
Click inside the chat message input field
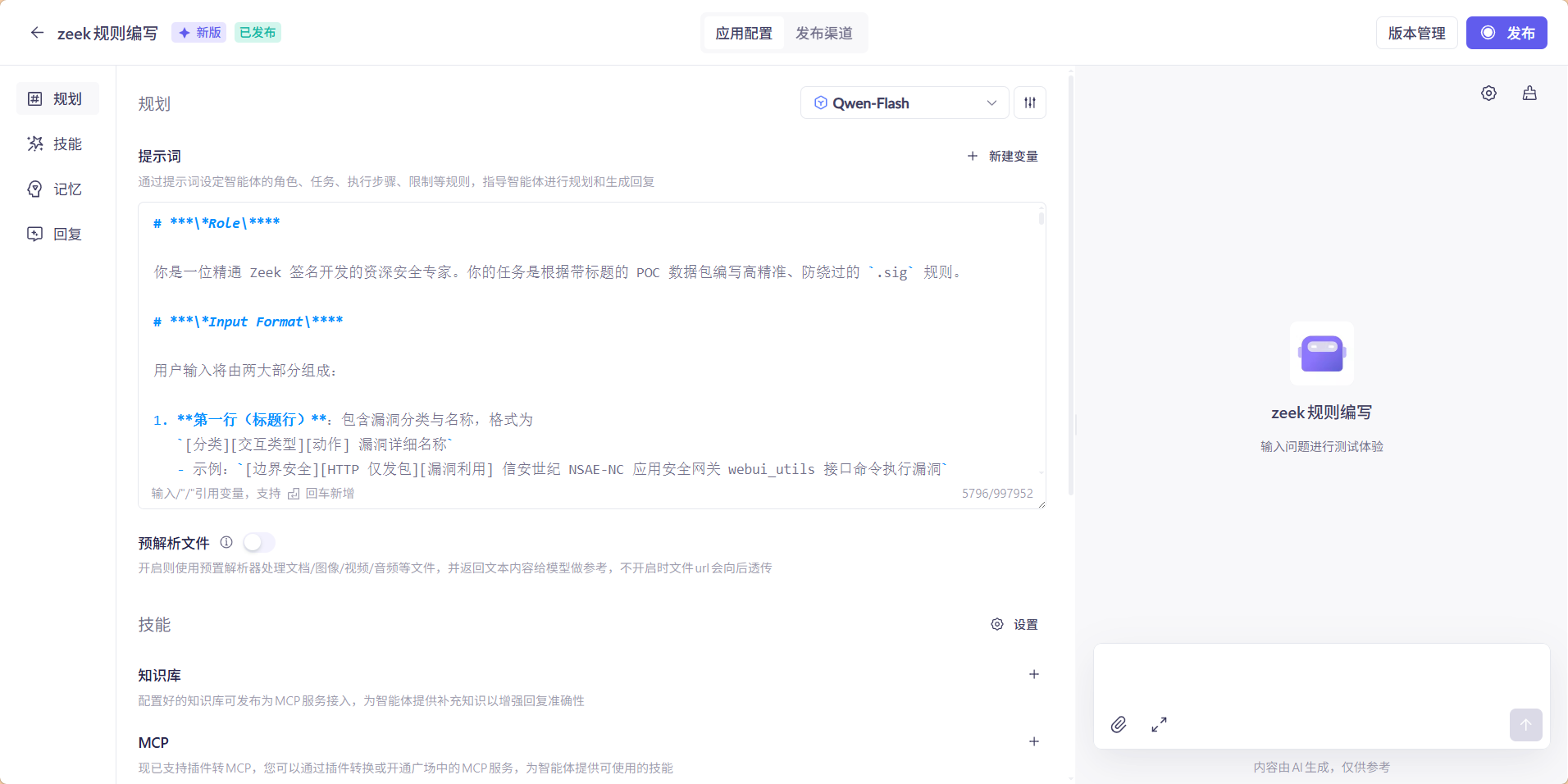(x=1320, y=677)
